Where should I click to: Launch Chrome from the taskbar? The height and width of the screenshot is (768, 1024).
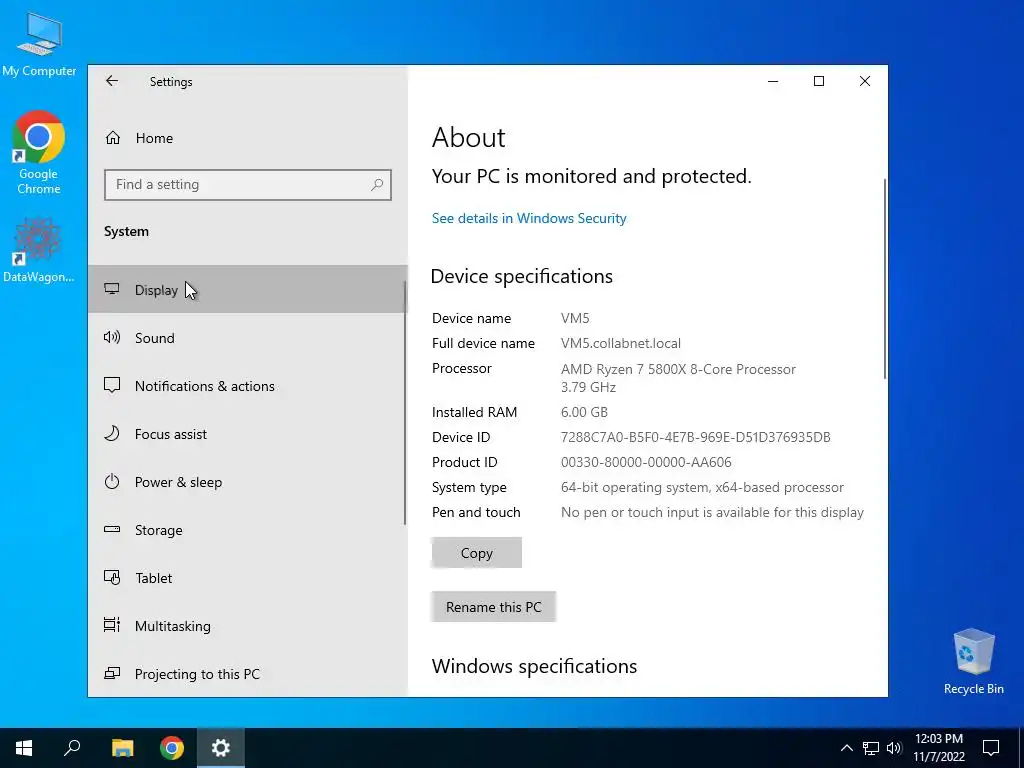click(x=172, y=748)
